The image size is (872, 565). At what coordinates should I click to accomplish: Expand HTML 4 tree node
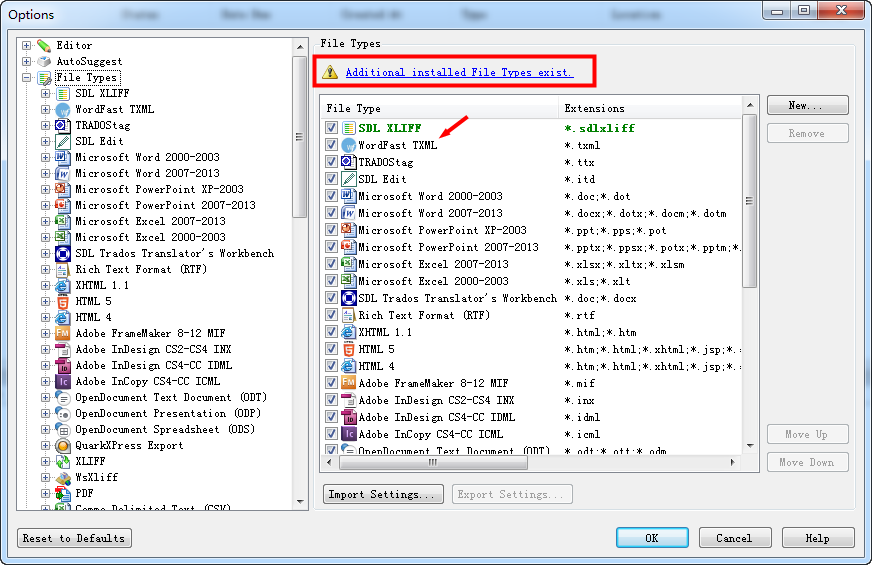46,318
